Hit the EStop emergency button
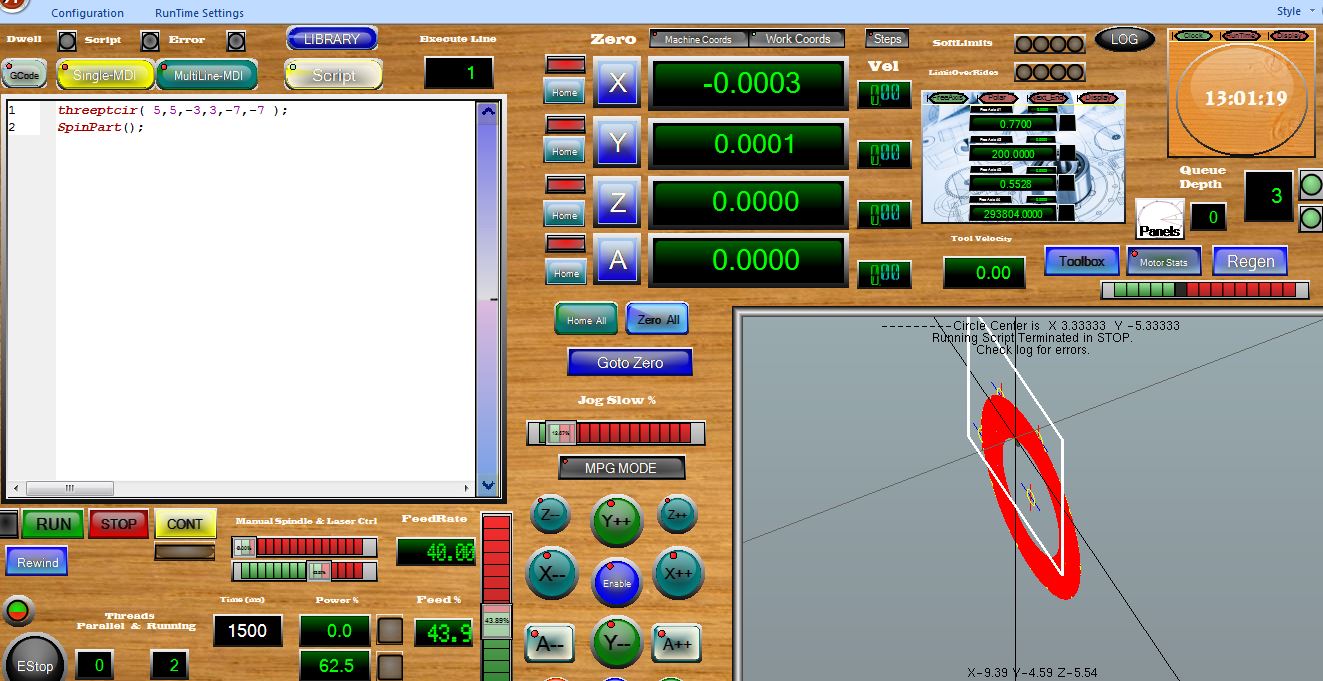 (33, 664)
